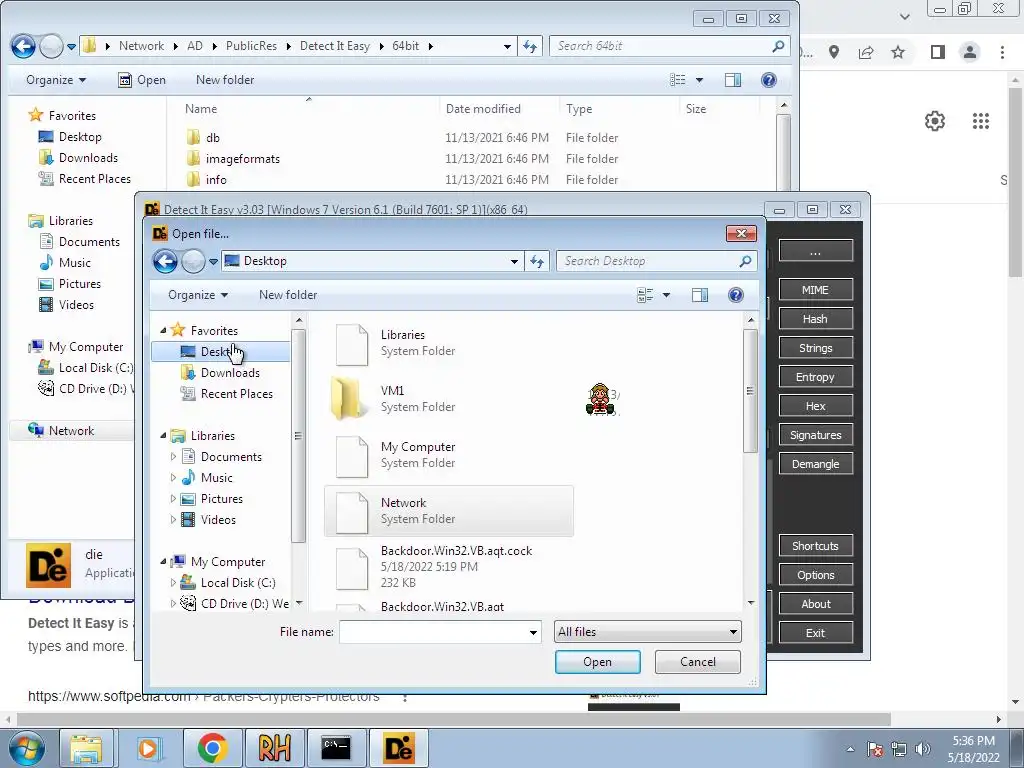Select Network system folder item in dialog
Viewport: 1024px width, 768px height.
(x=449, y=511)
